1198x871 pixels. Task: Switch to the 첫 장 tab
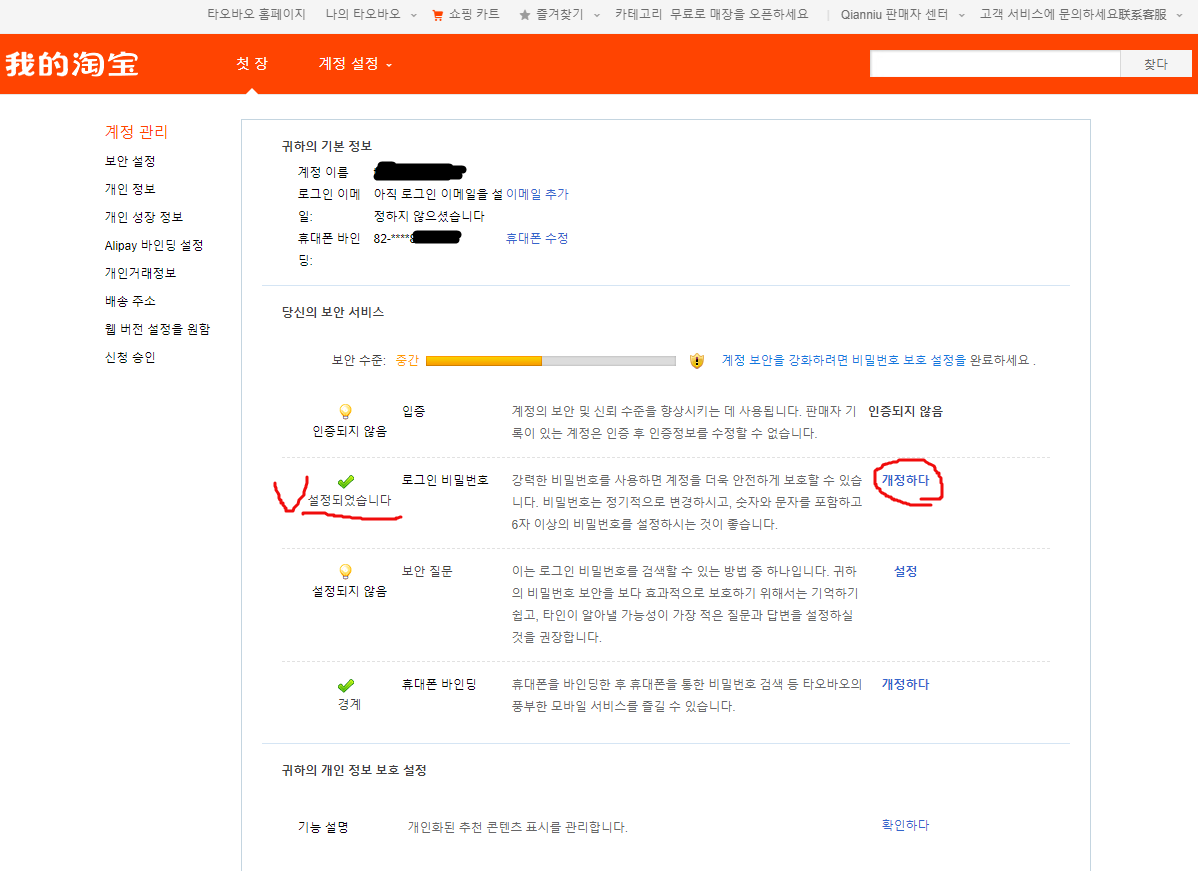pyautogui.click(x=251, y=63)
